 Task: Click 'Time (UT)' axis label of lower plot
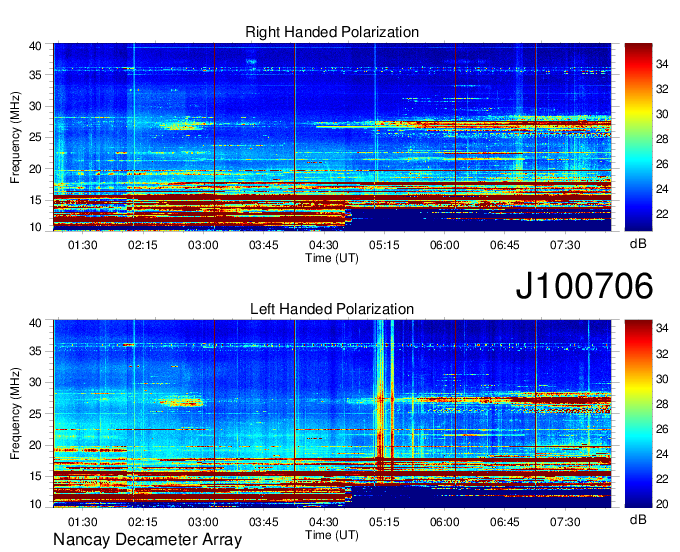coord(332,535)
